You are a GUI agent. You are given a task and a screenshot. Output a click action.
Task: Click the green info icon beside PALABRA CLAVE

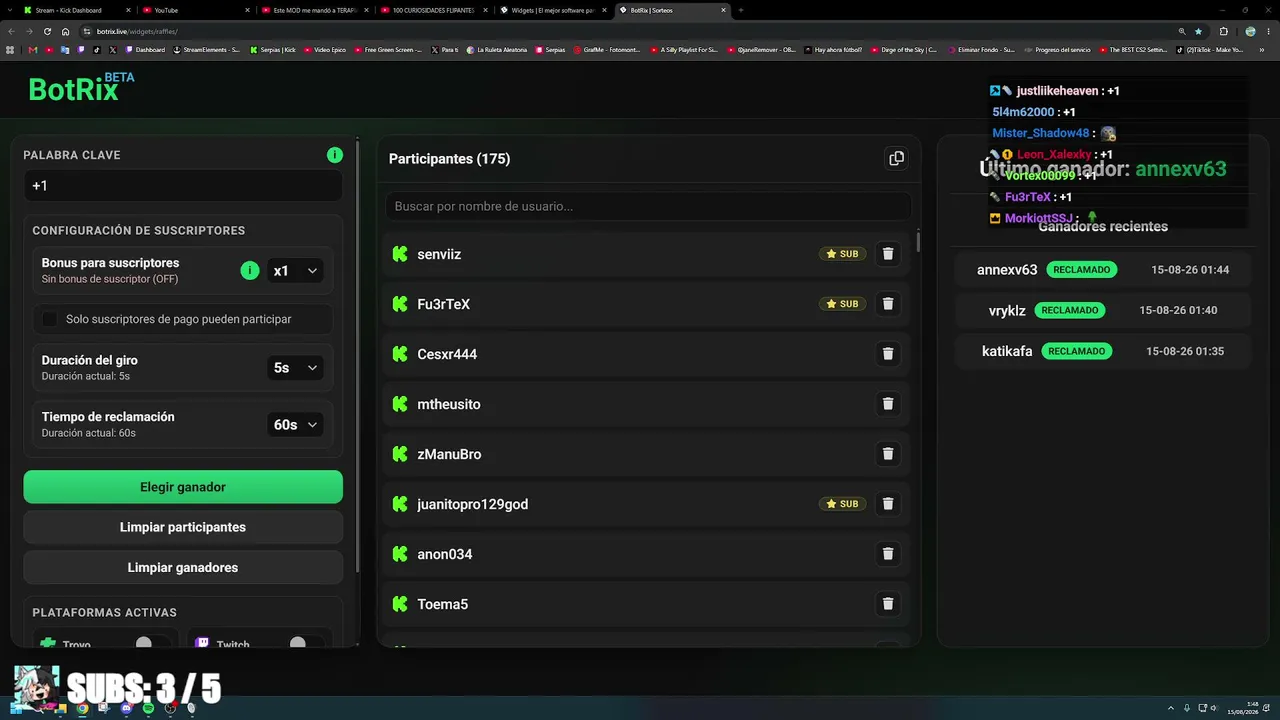coord(335,155)
